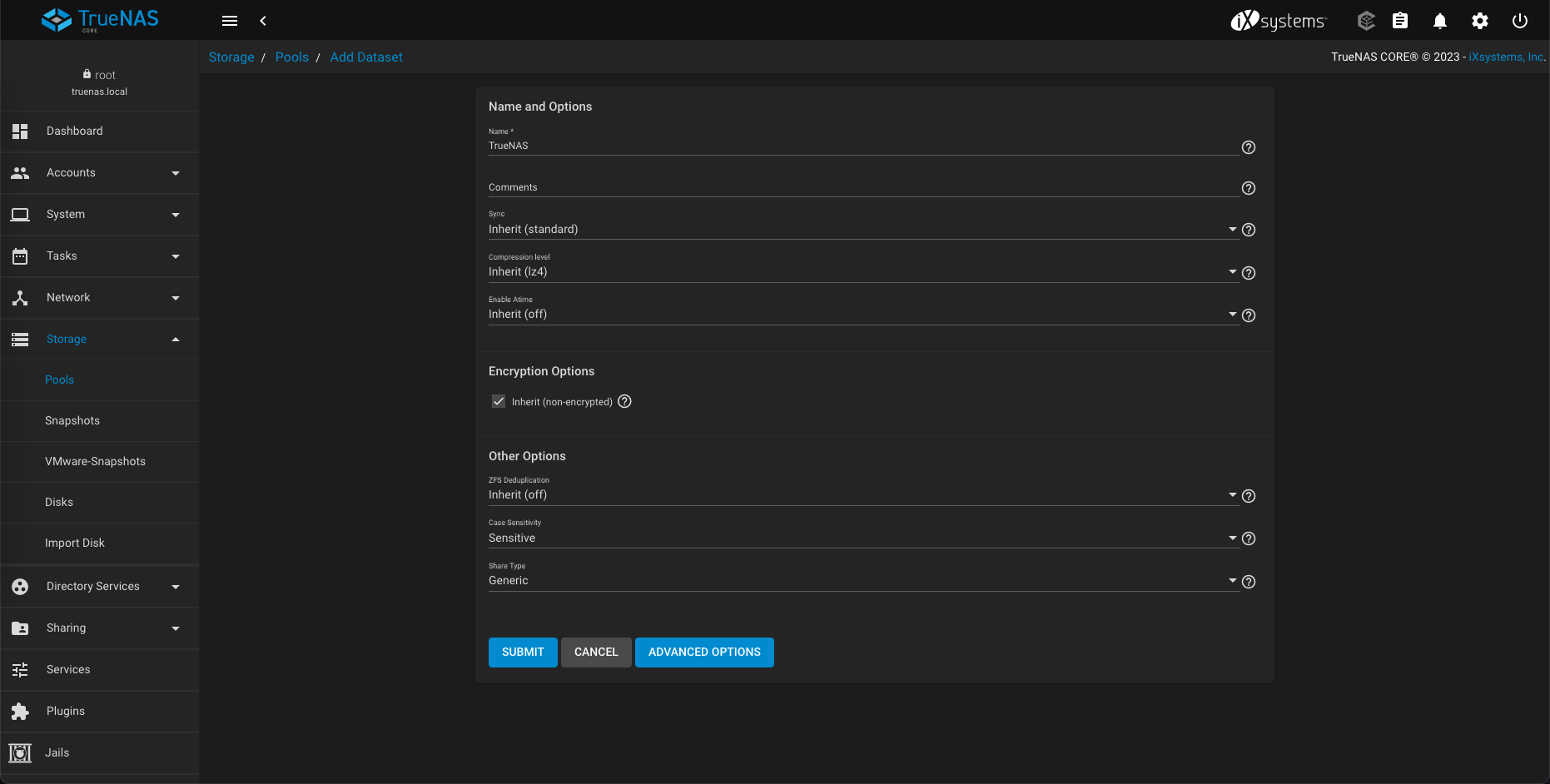Click the power icon in top bar
Viewport: 1550px width, 784px height.
point(1519,21)
